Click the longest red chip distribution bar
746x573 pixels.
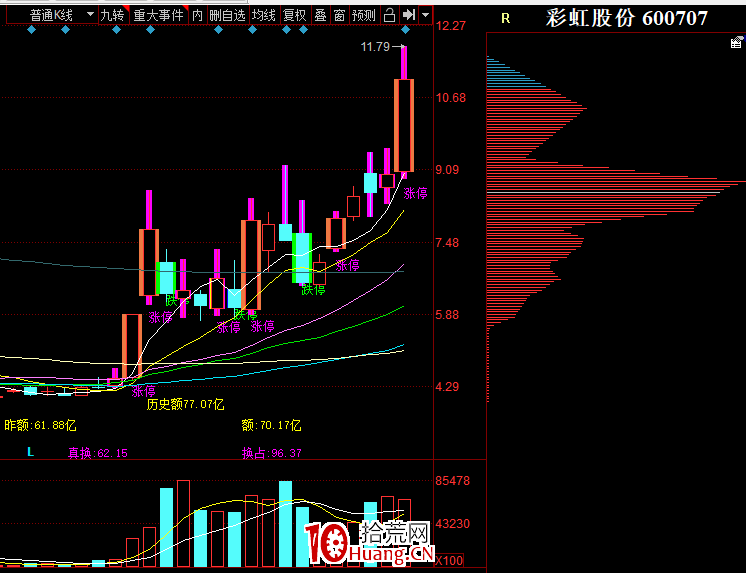[x=616, y=182]
